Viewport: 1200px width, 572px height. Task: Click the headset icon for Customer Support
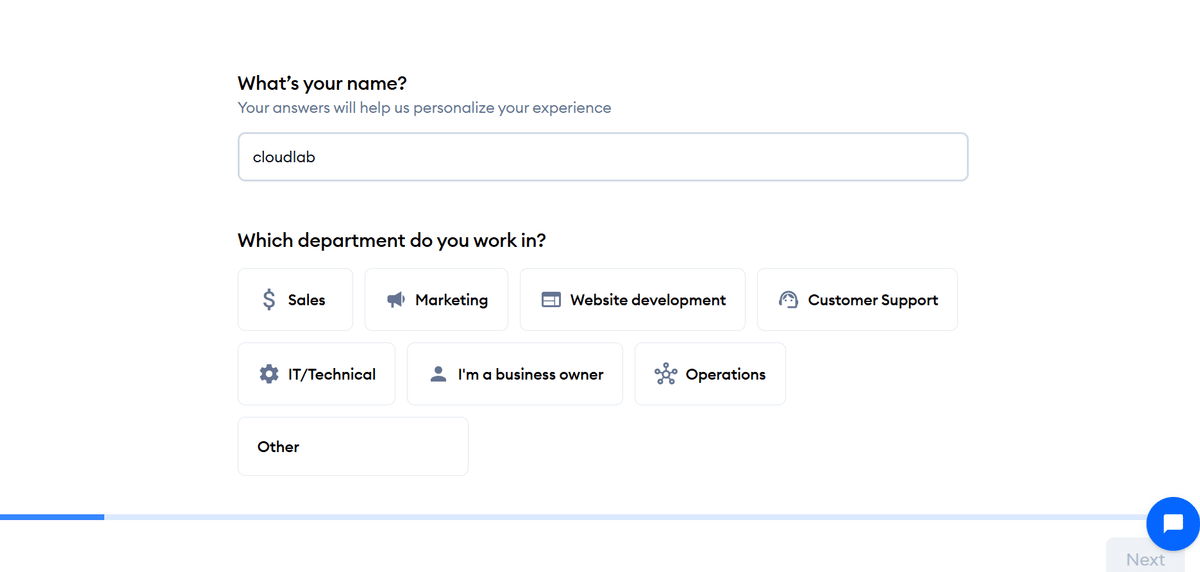click(788, 300)
